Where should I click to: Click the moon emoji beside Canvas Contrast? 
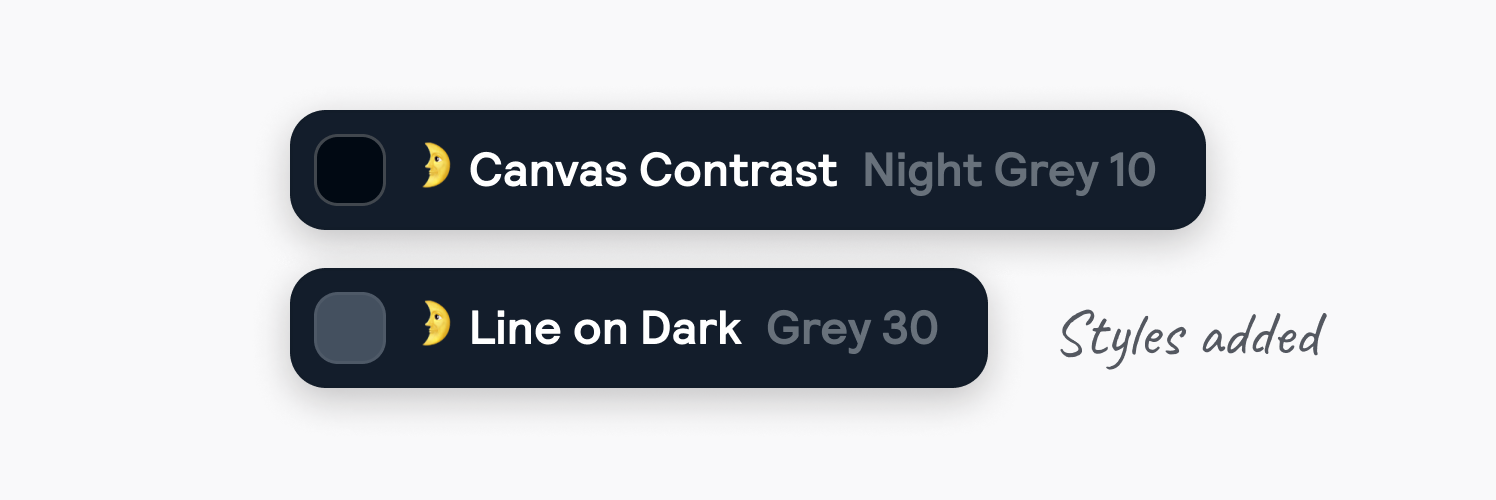point(435,166)
